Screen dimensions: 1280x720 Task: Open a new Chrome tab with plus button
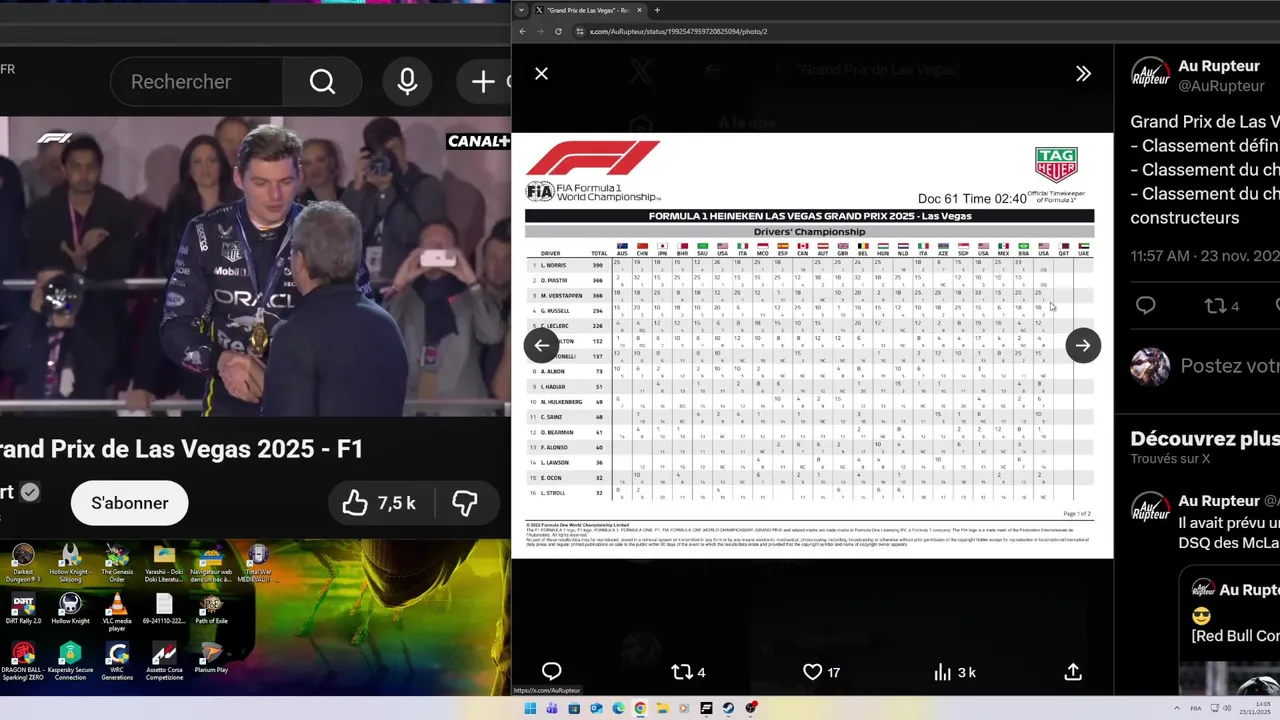[657, 10]
